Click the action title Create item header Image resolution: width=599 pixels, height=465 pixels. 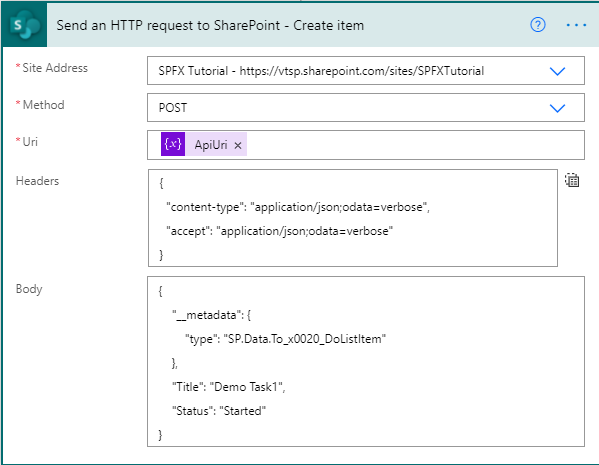click(210, 25)
